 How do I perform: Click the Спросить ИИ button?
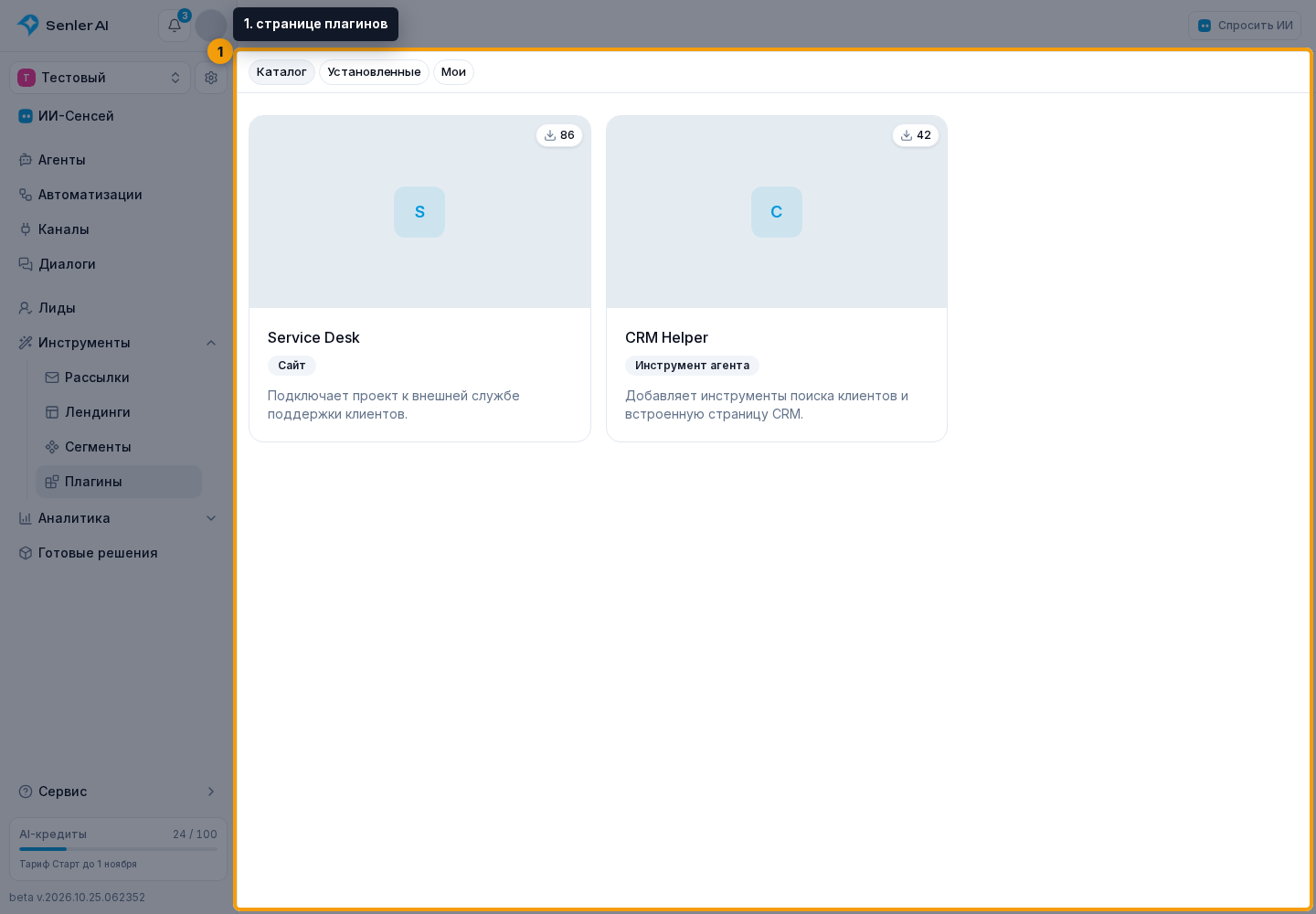(1245, 26)
